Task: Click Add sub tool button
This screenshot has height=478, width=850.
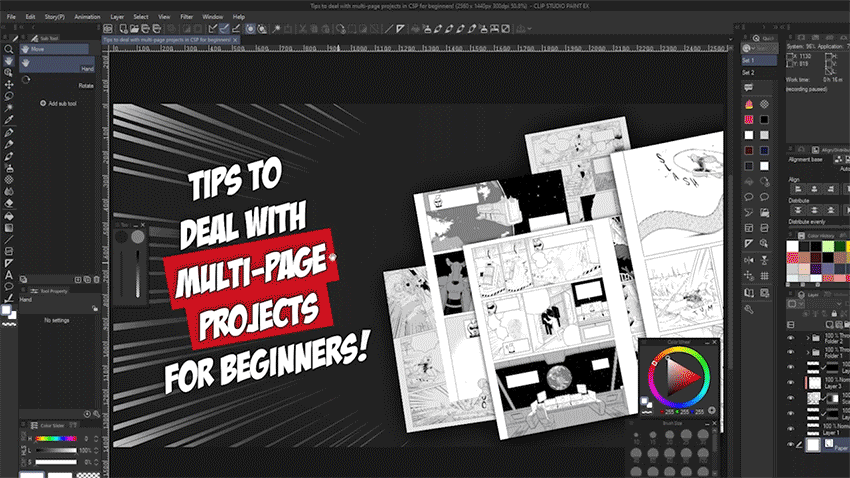Action: click(x=59, y=104)
